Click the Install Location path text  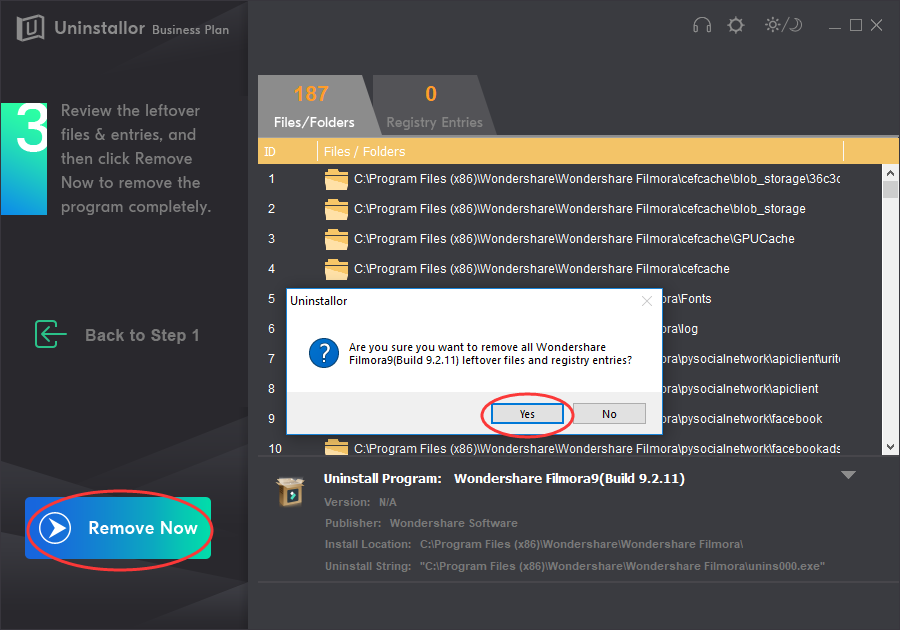(581, 544)
